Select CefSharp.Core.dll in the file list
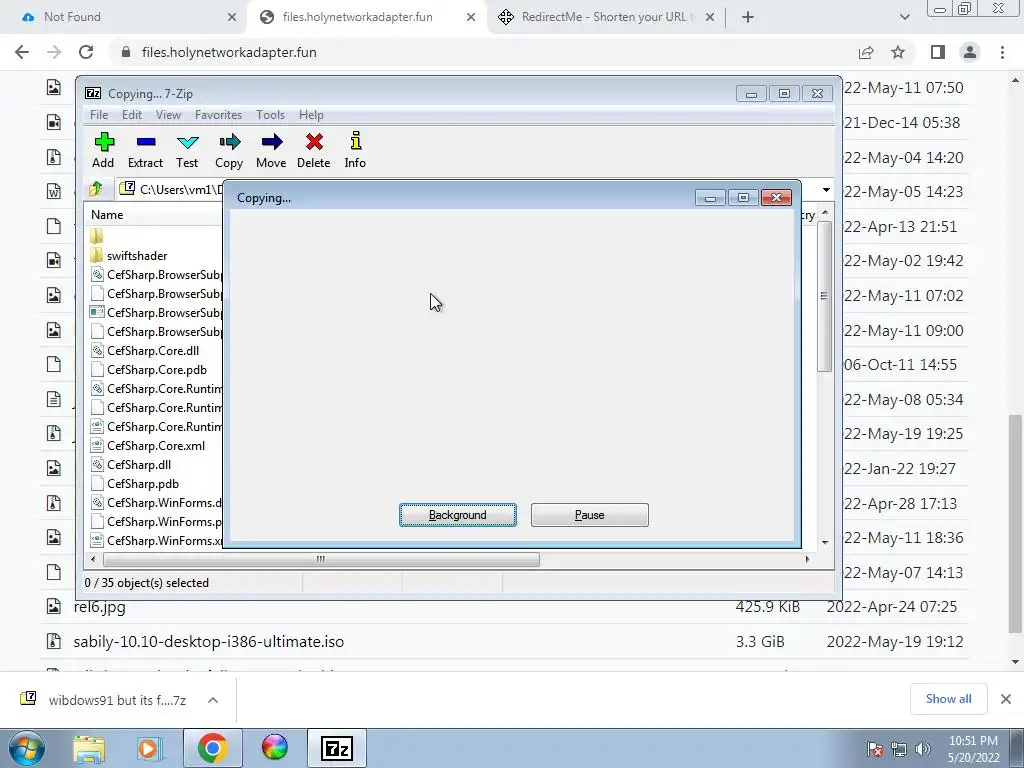 point(153,351)
